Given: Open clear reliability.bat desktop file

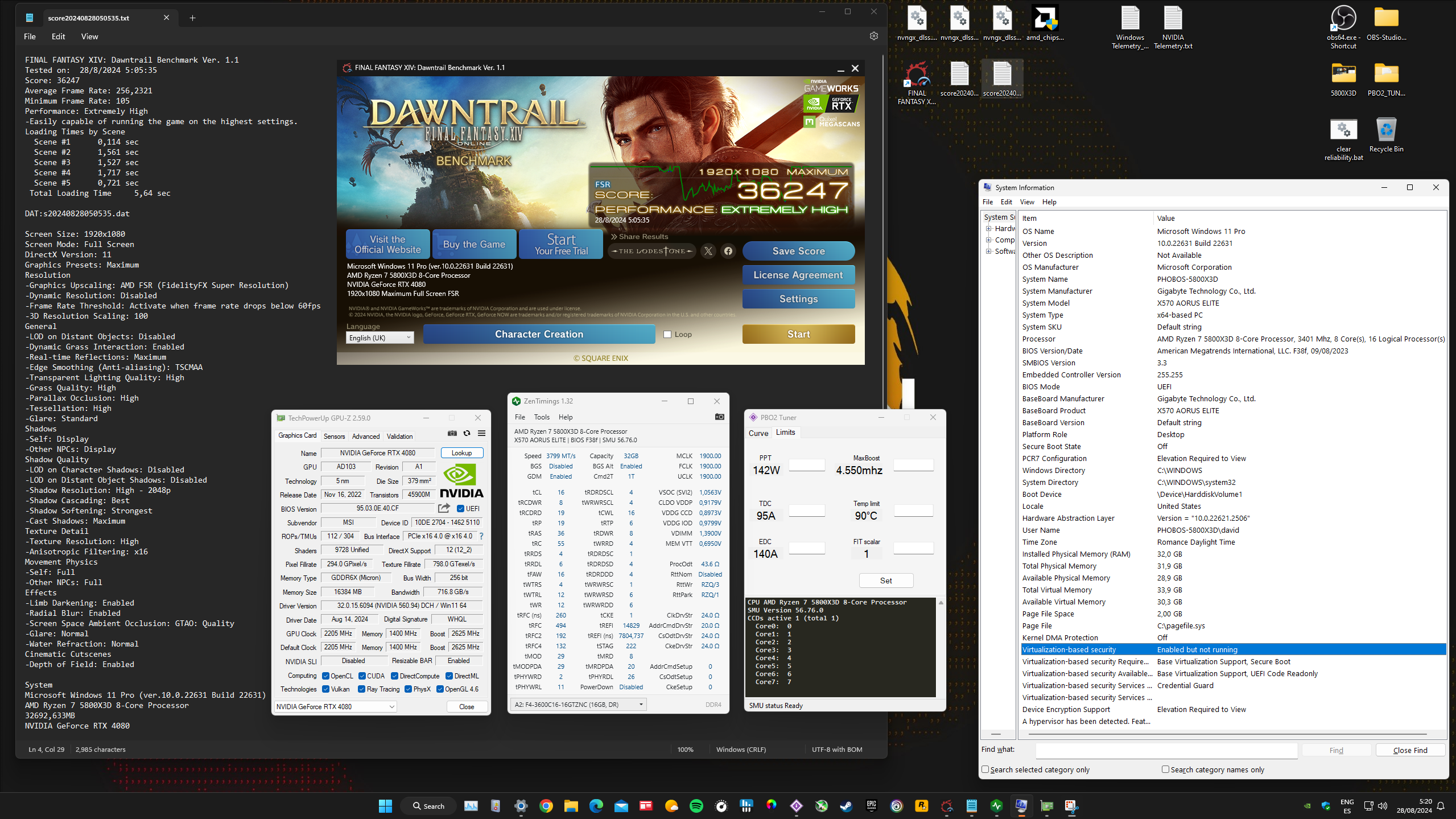Looking at the screenshot, I should coord(1343,139).
